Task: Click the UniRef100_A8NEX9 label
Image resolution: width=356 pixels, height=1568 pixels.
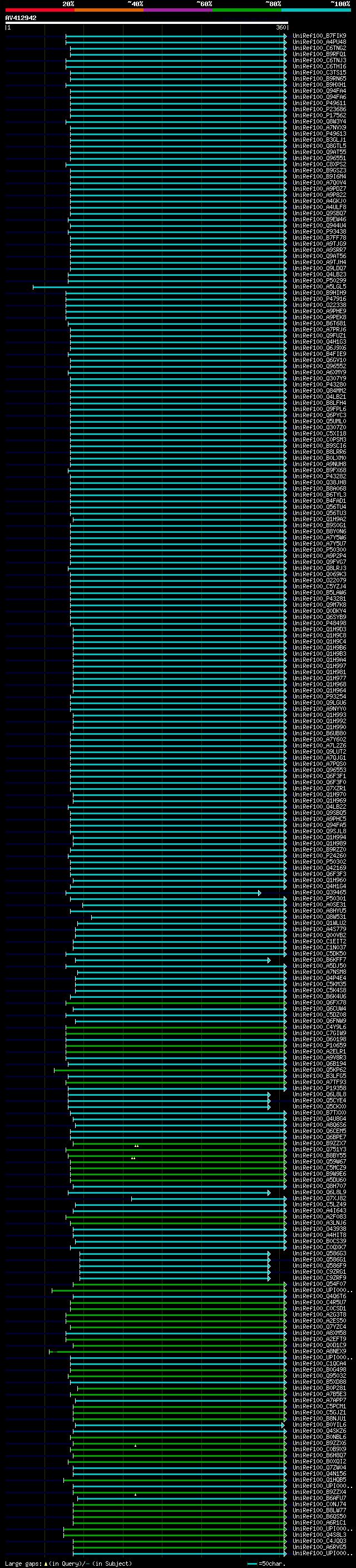Action: [x=319, y=1351]
